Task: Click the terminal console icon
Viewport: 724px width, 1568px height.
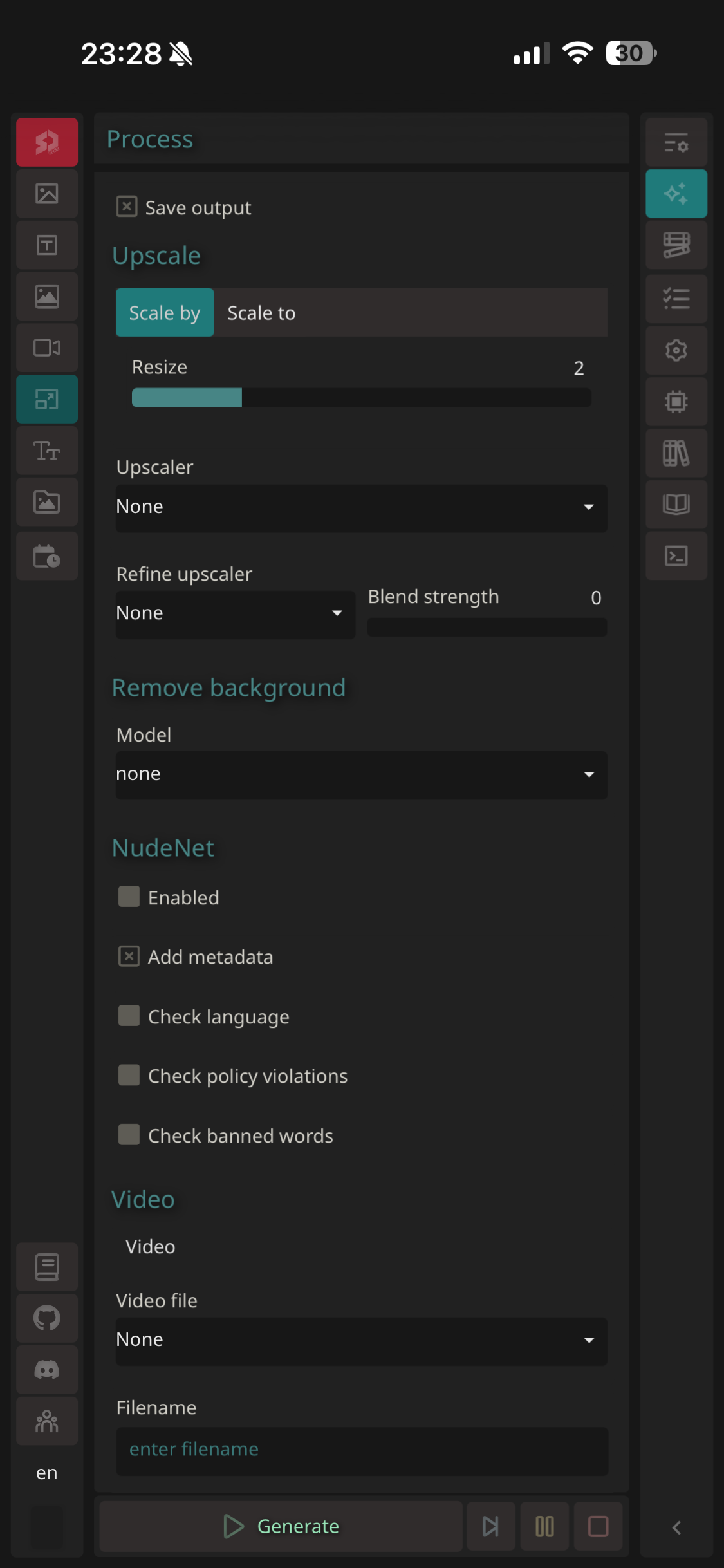Action: tap(676, 556)
